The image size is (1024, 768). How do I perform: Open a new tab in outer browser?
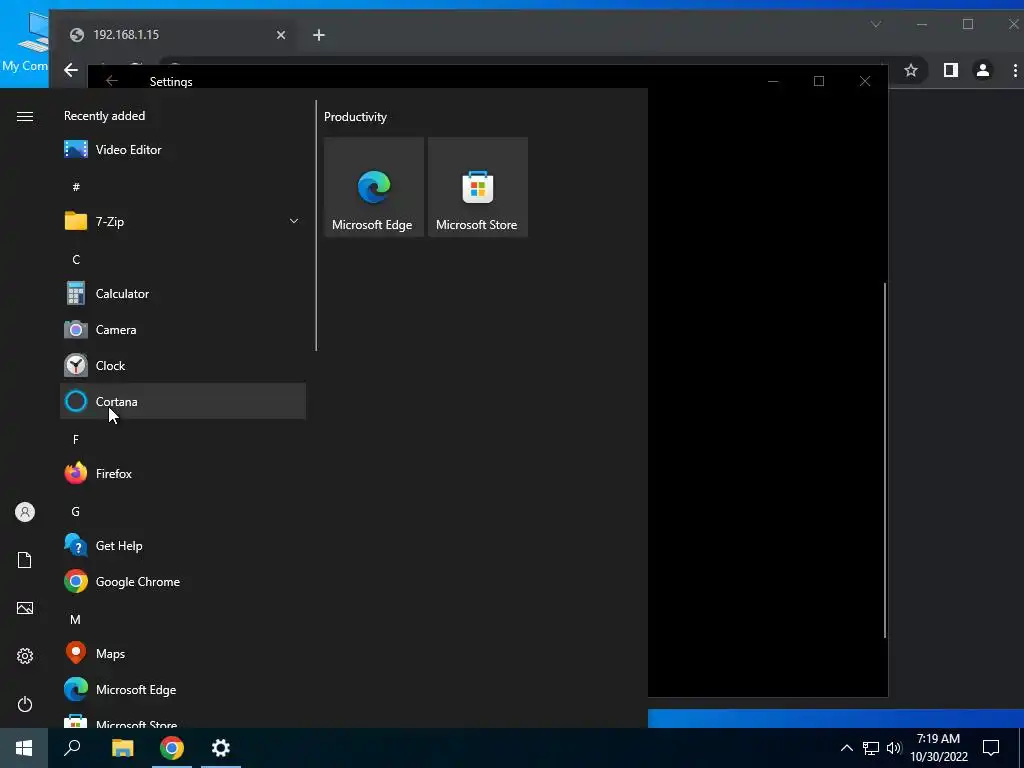coord(319,35)
